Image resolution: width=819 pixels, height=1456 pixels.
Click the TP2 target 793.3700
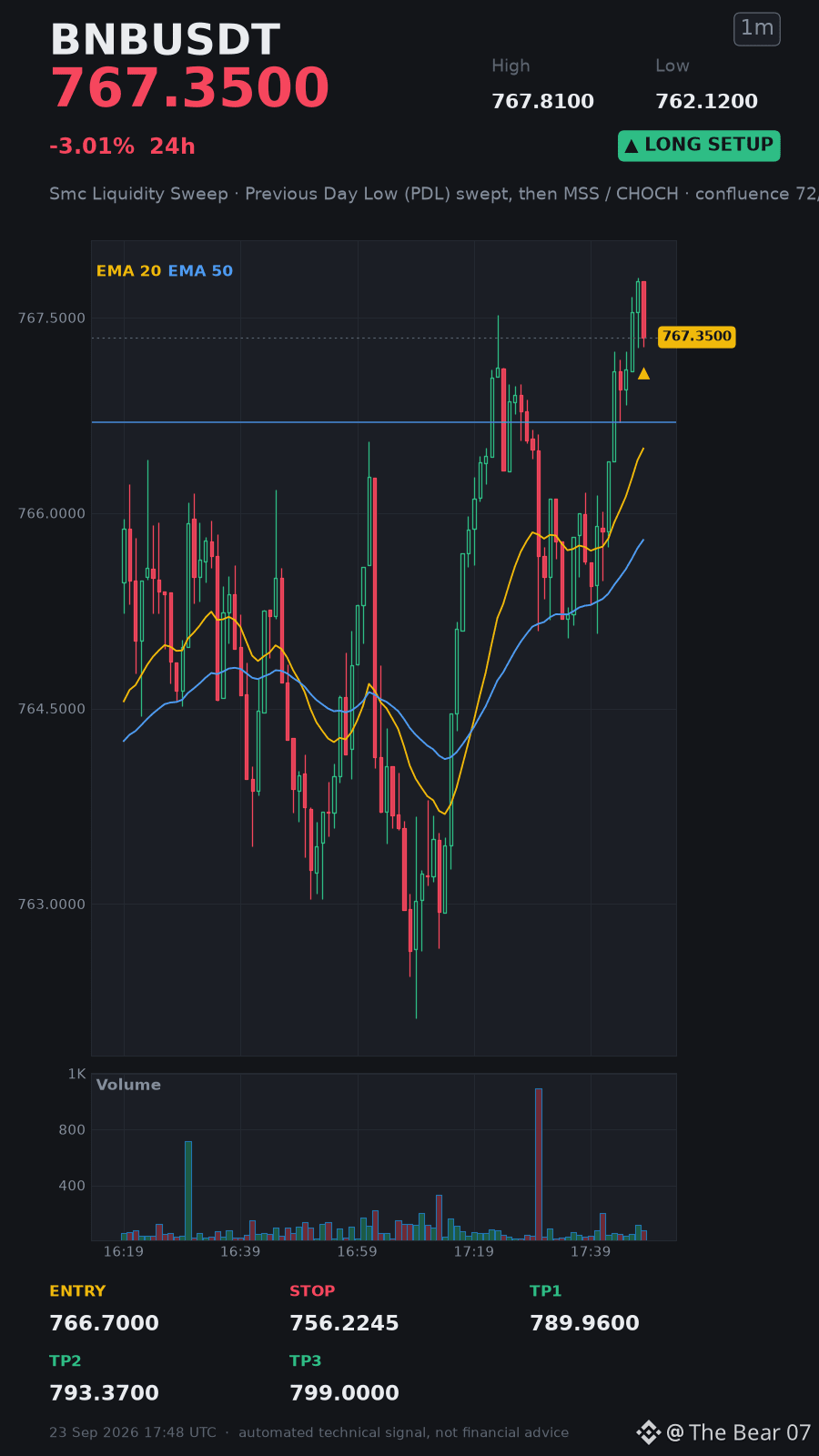(x=104, y=1393)
